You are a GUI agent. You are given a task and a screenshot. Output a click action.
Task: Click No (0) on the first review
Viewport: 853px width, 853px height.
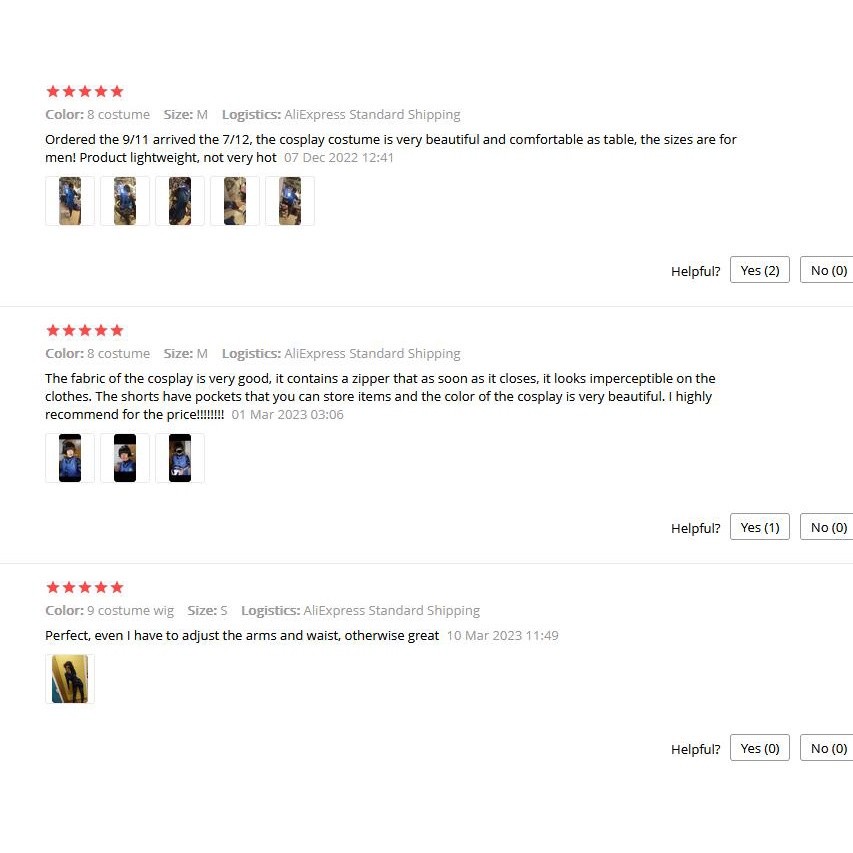tap(827, 270)
